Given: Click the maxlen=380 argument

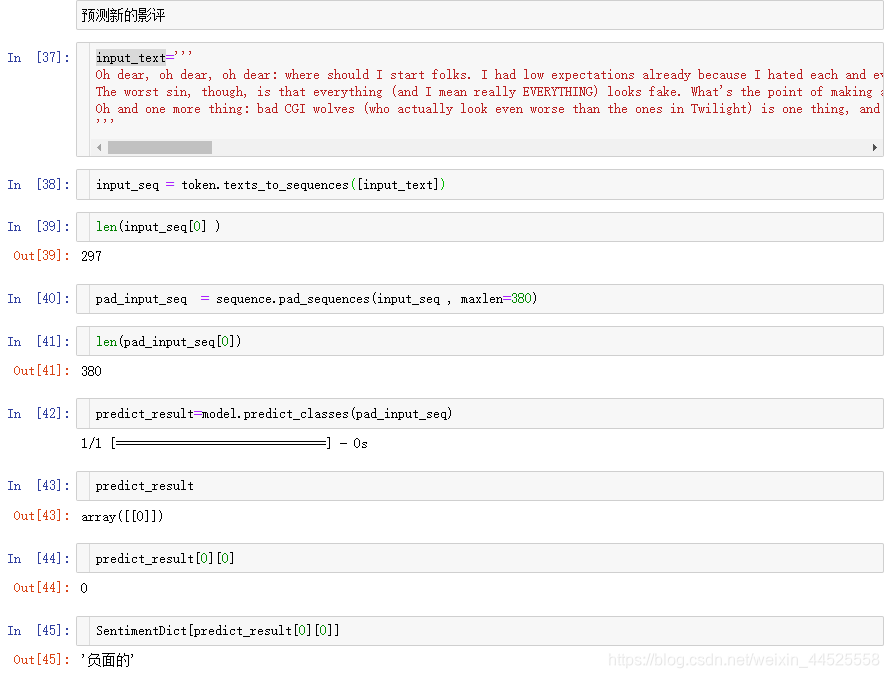Looking at the screenshot, I should (x=496, y=299).
